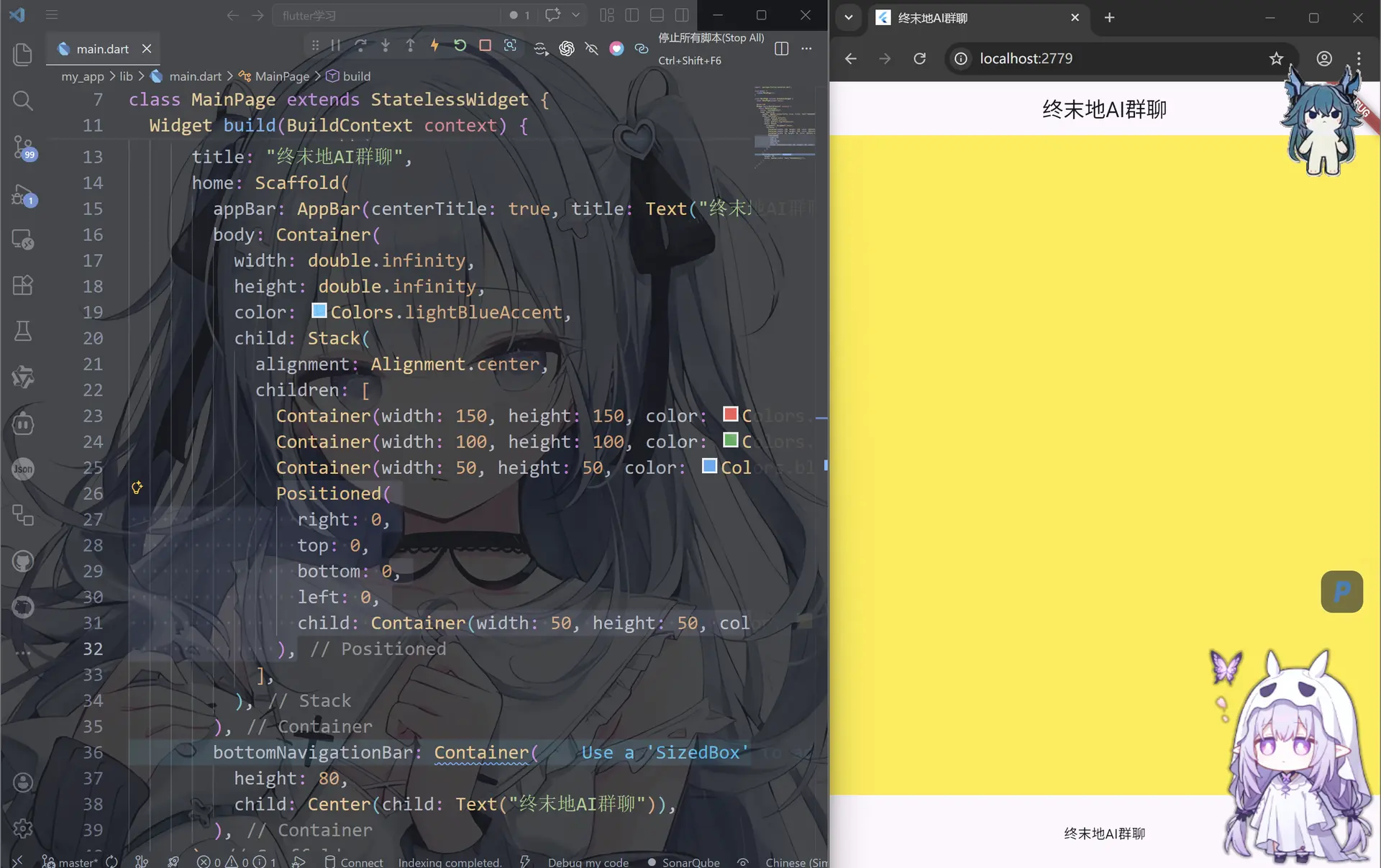1381x868 pixels.
Task: Open editor More Actions ellipsis menu
Action: (x=806, y=48)
